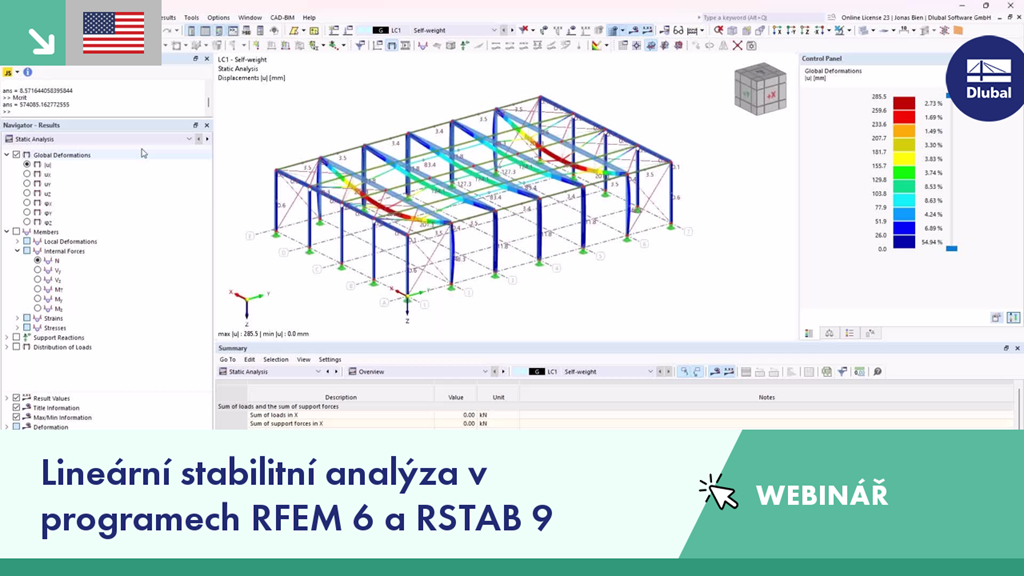The height and width of the screenshot is (576, 1024).
Task: Click the red 285.5 color swatch in legend
Action: tap(904, 103)
